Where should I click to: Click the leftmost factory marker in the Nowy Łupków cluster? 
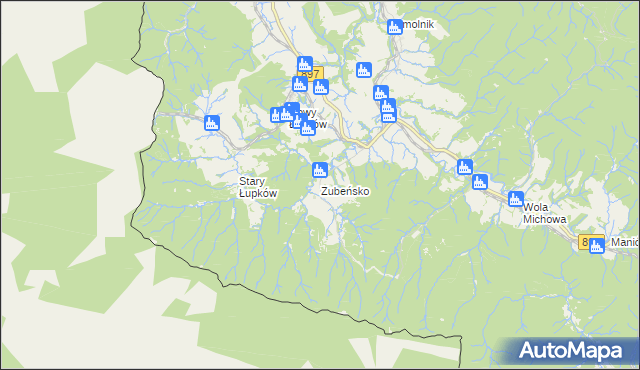point(277,115)
